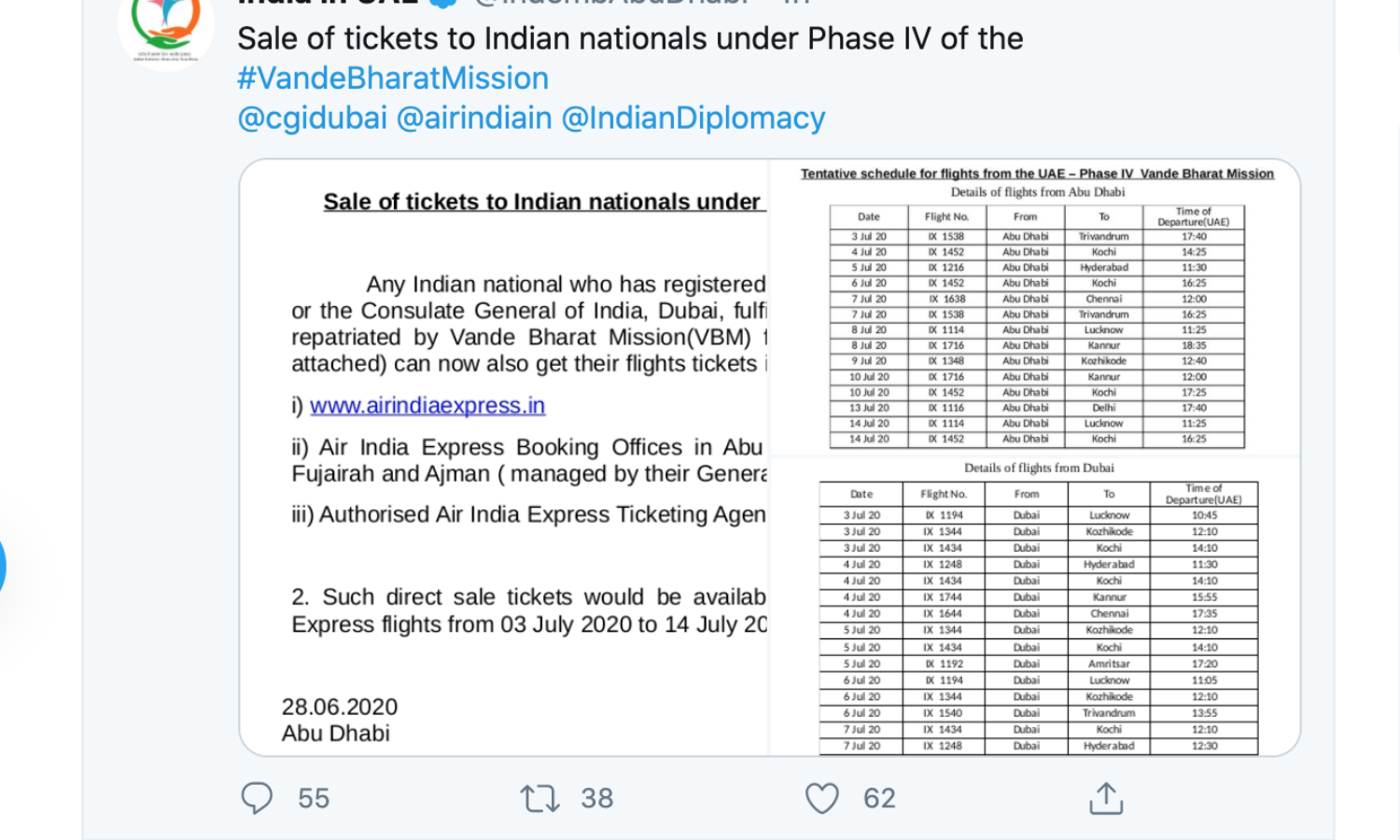The image size is (1400, 840).
Task: Click the reply speech bubble icon
Action: coord(257,798)
